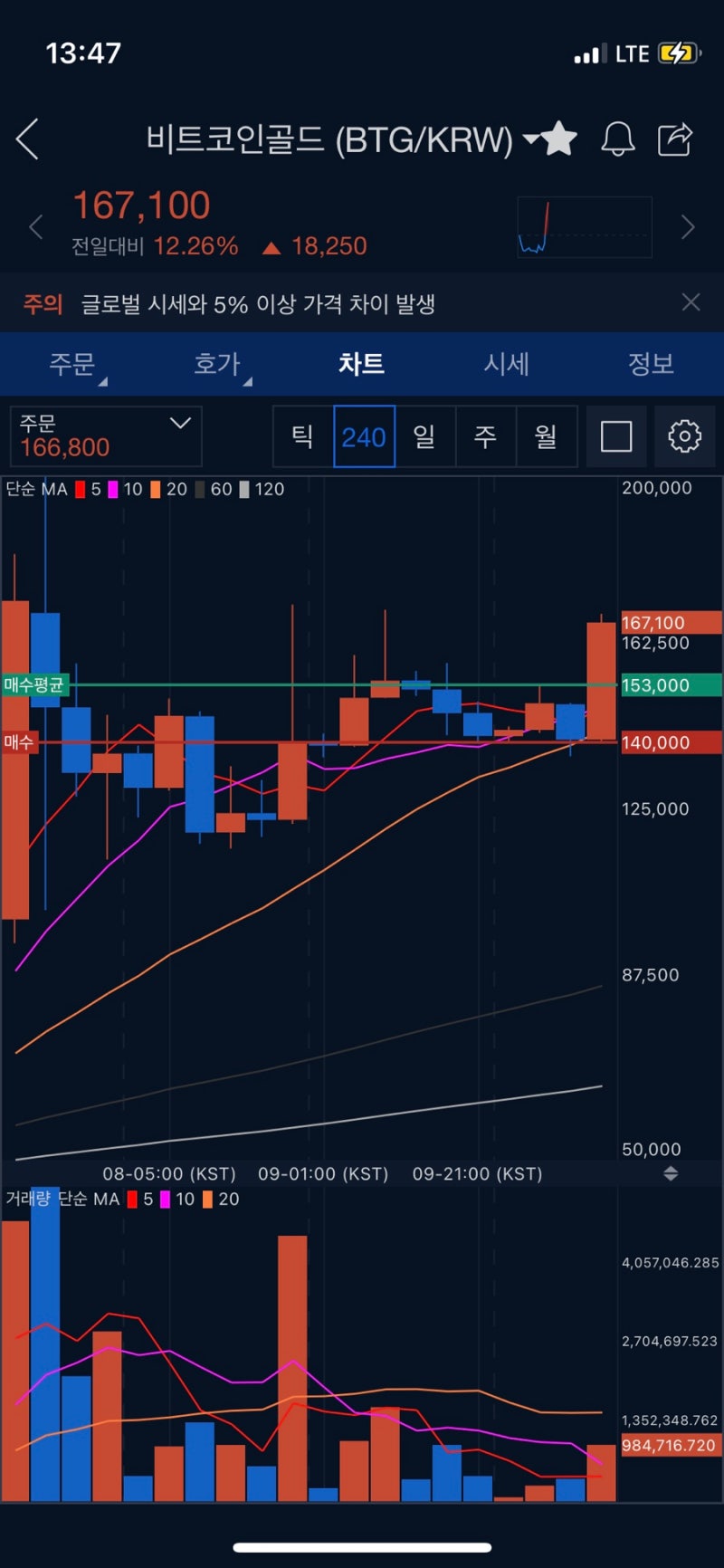Expand the 주문 166,800 dropdown
Screen dimensions: 724x1568
point(106,436)
